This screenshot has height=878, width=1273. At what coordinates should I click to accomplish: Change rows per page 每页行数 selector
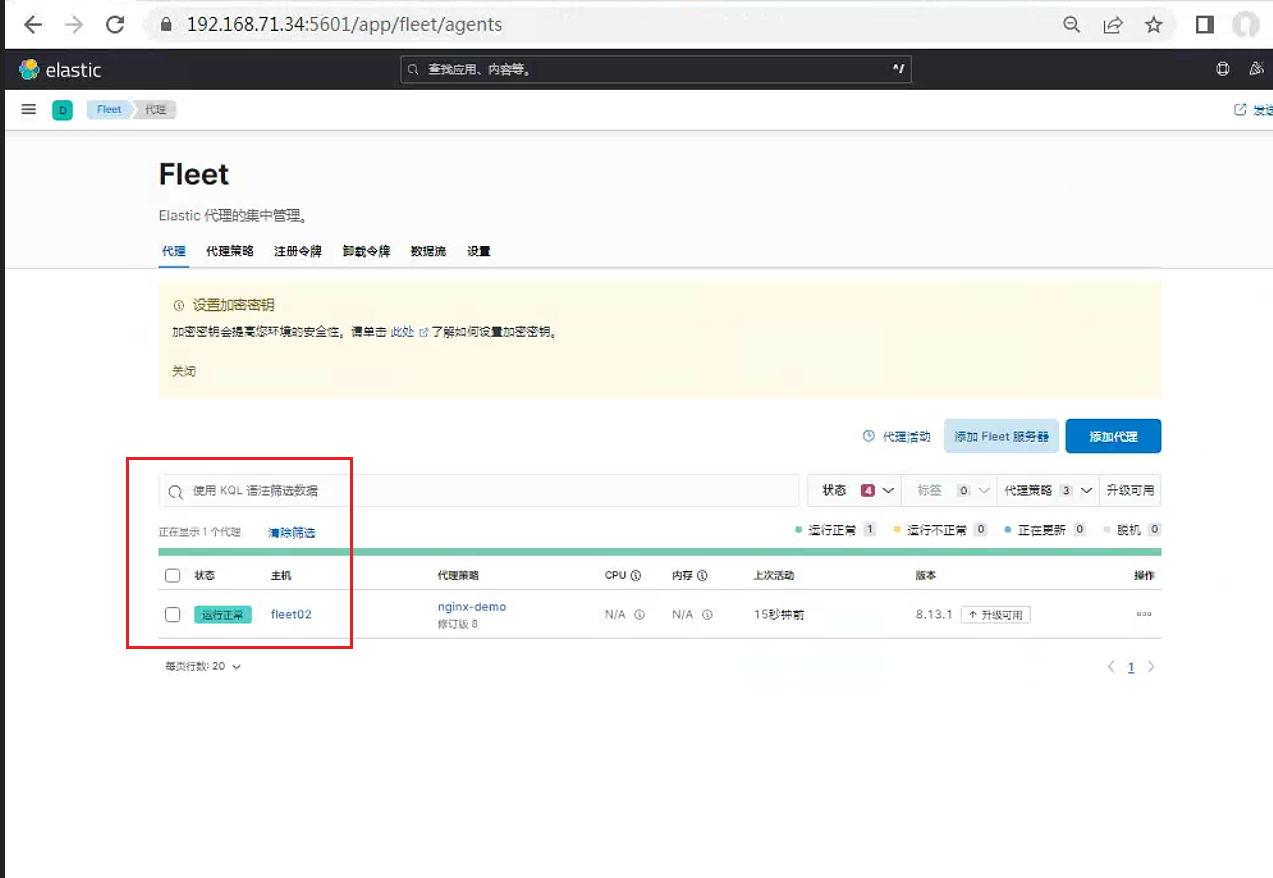pyautogui.click(x=203, y=666)
